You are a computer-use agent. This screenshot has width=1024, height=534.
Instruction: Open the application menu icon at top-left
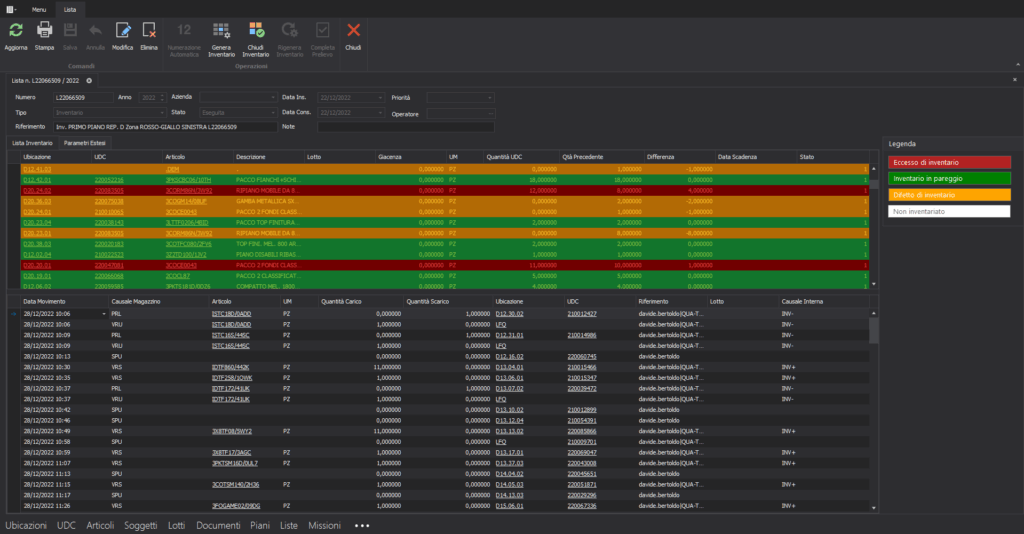tap(9, 8)
